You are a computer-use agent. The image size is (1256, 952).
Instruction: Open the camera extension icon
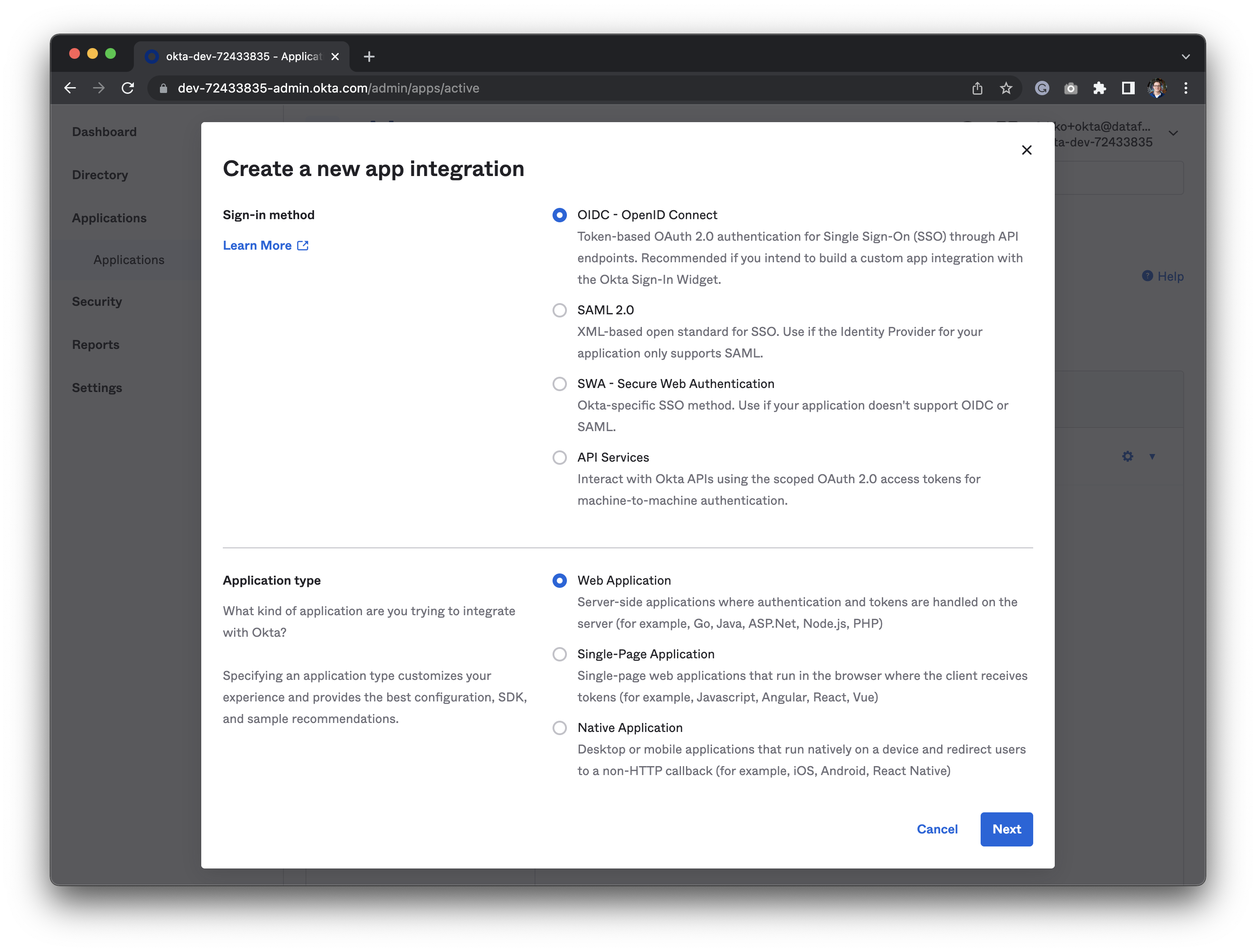pos(1070,88)
